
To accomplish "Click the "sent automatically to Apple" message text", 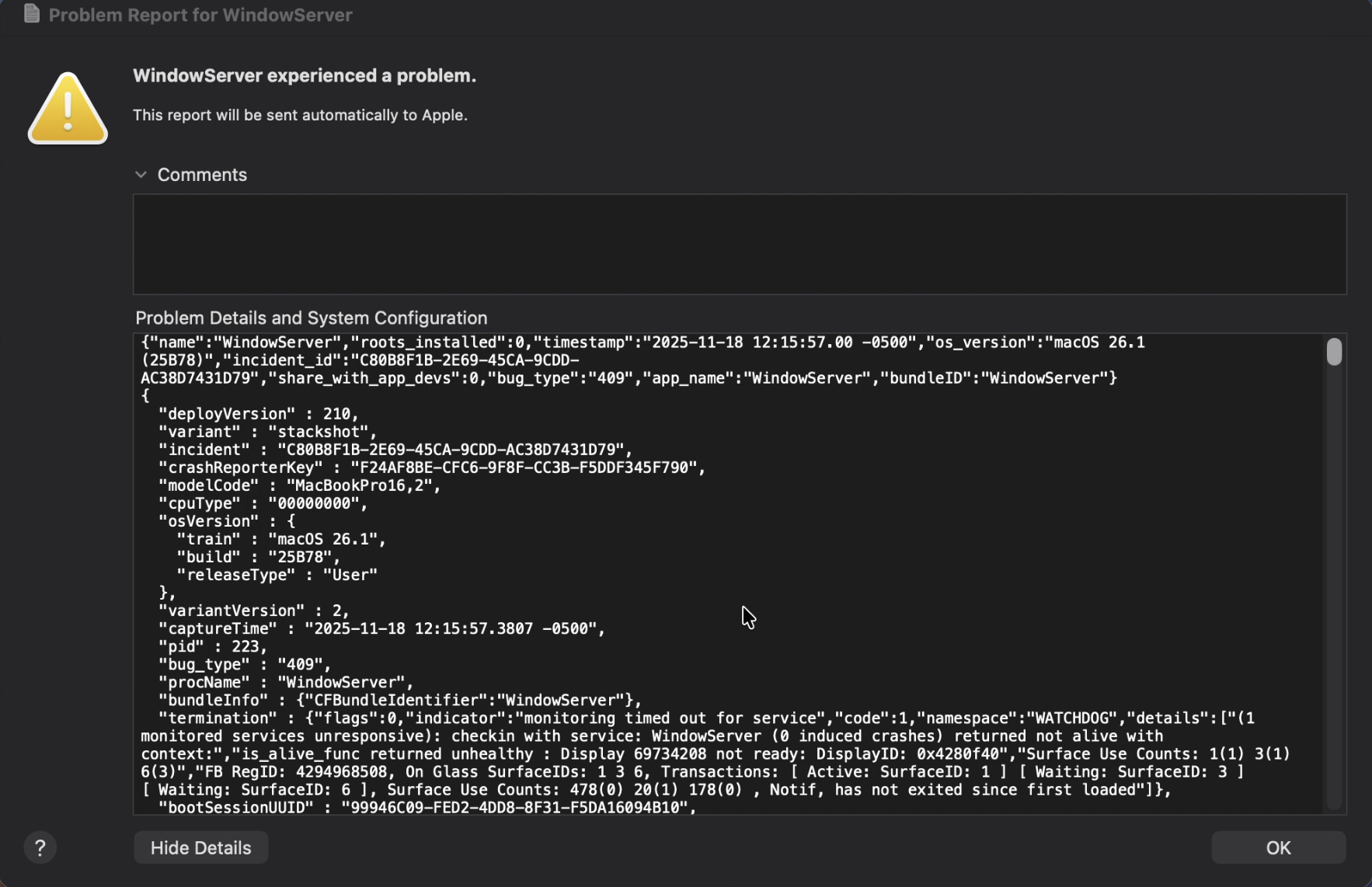I will (300, 115).
